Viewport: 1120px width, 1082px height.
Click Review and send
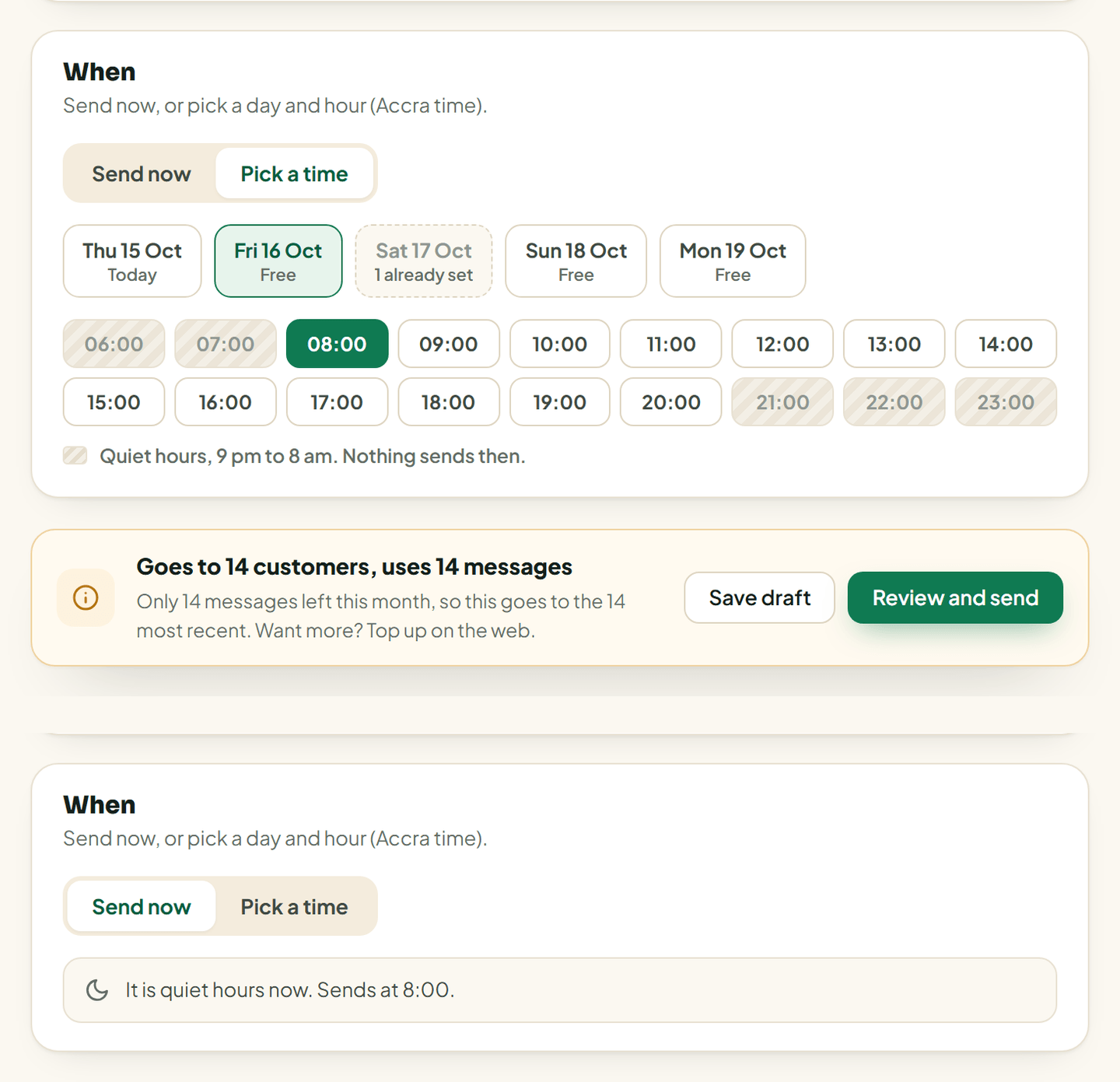click(955, 597)
